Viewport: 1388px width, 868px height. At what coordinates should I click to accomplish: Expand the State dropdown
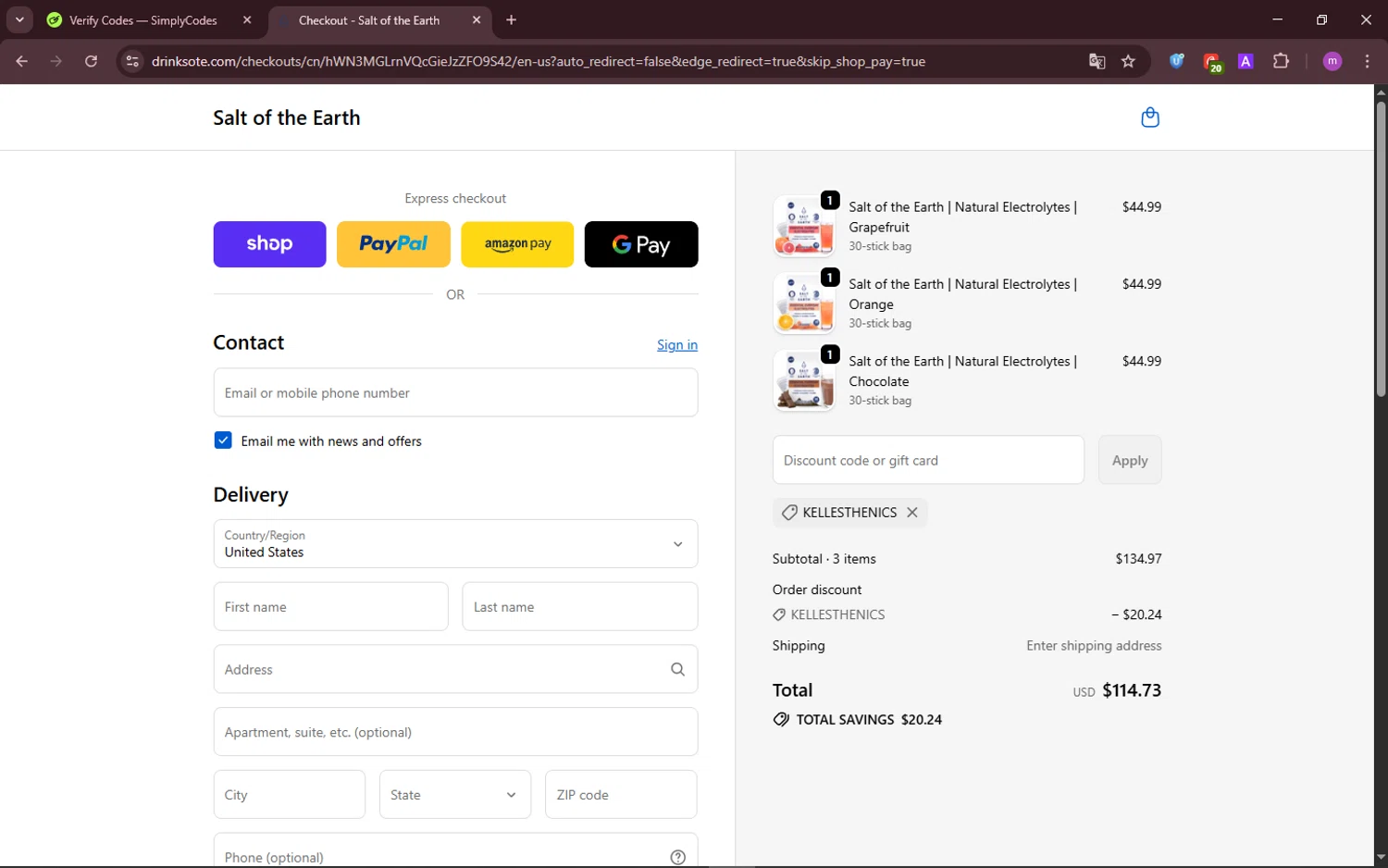[x=455, y=794]
